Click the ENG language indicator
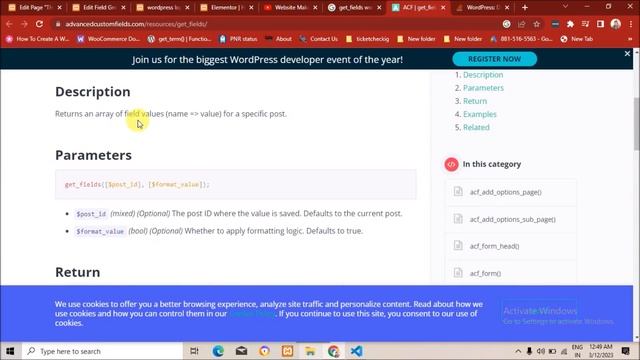Screen dimensions: 640x360 577,351
